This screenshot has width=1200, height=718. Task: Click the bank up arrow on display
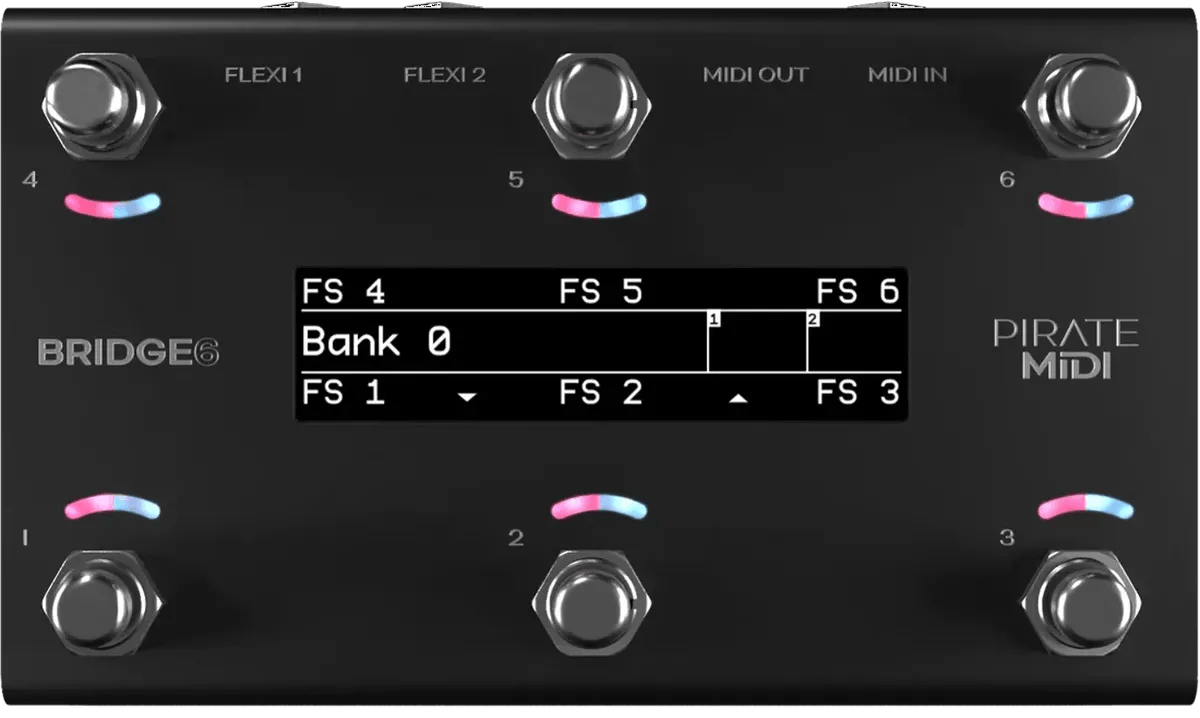[x=738, y=397]
